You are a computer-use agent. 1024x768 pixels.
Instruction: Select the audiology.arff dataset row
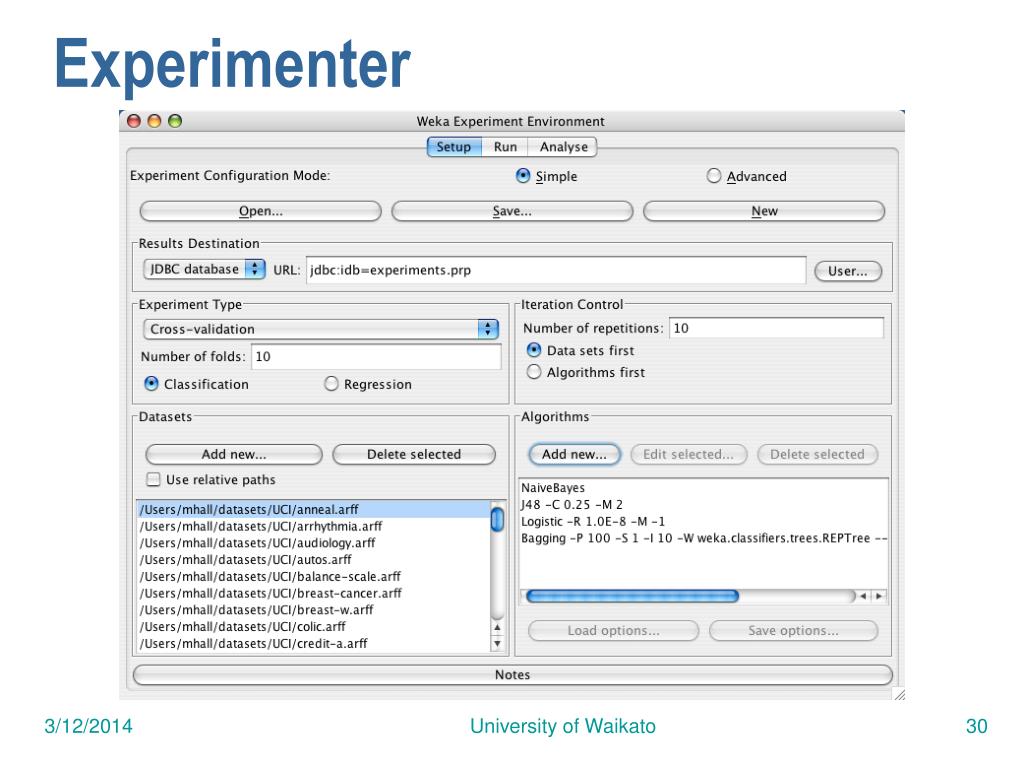coord(313,543)
